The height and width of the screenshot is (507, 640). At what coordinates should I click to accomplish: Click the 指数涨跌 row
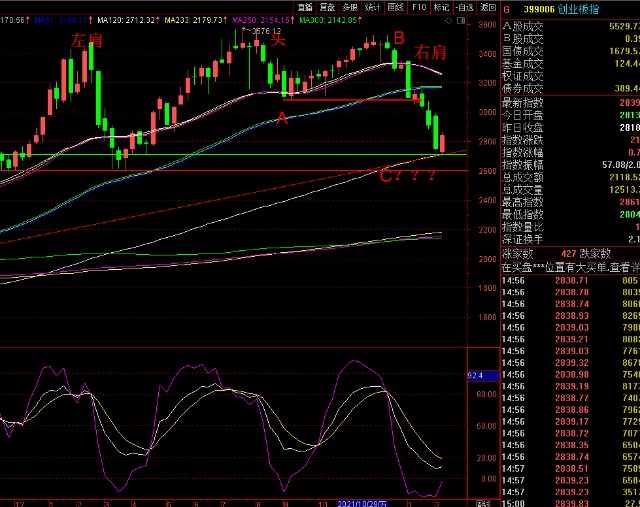tap(570, 140)
